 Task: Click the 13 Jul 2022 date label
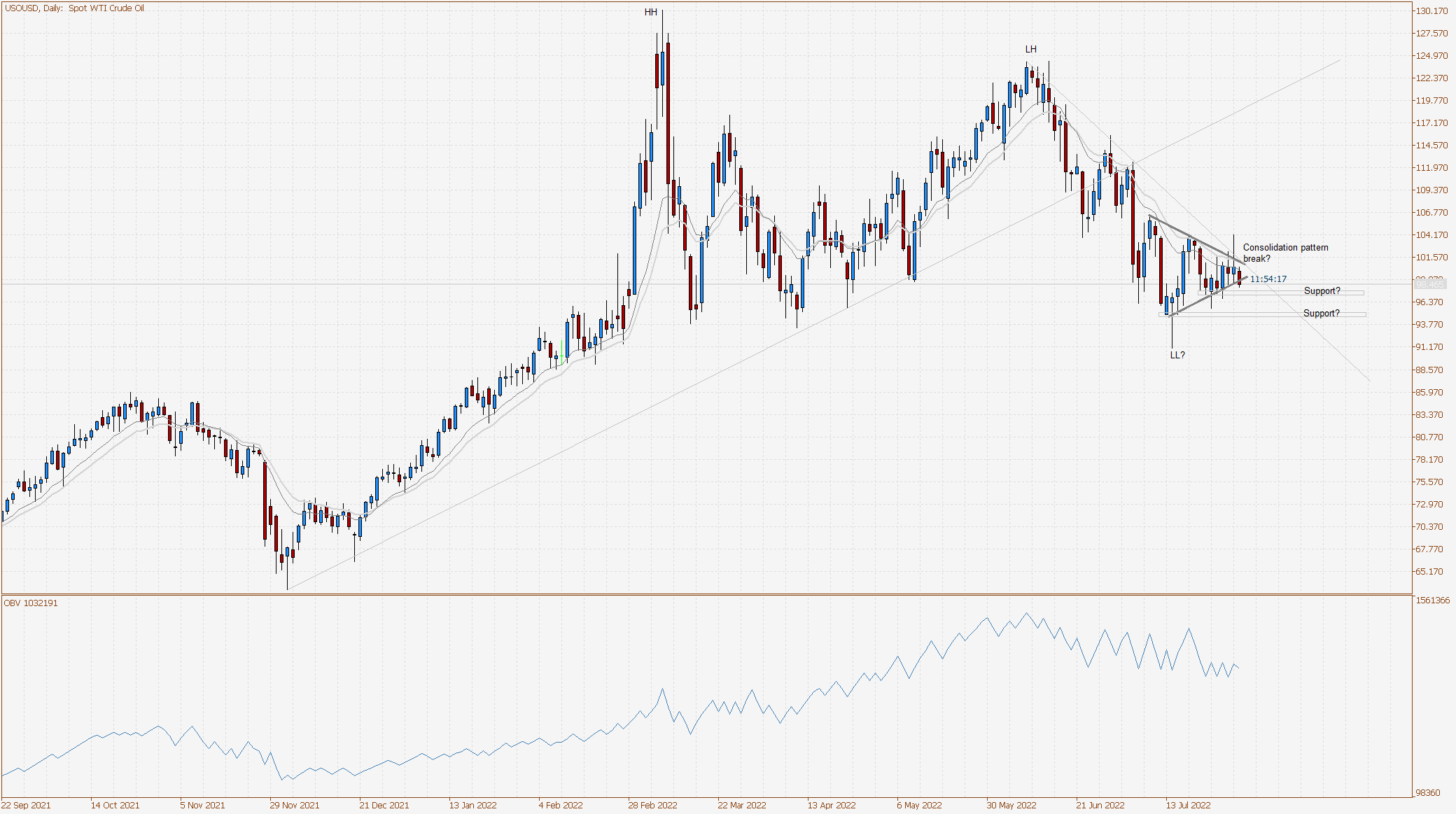[x=1189, y=805]
